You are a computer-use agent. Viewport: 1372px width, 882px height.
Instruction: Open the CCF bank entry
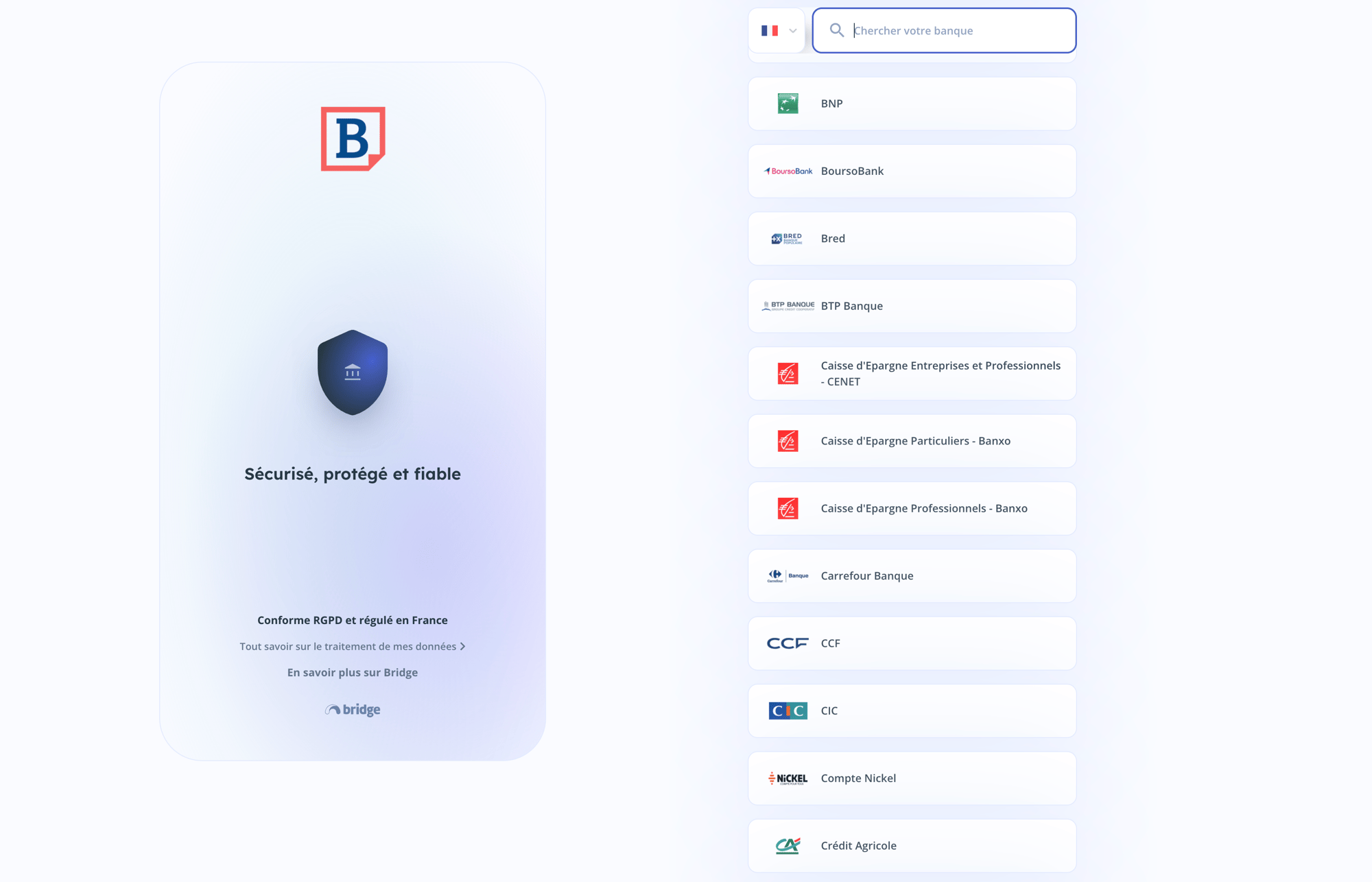point(912,642)
